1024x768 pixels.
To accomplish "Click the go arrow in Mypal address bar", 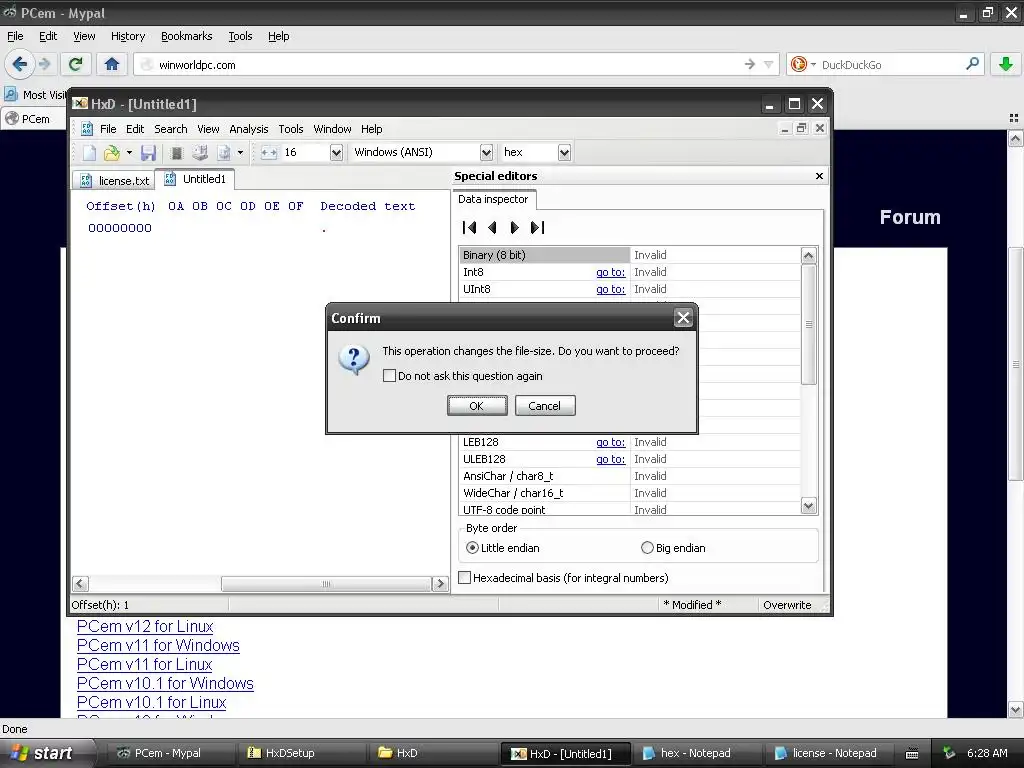I will pos(750,64).
